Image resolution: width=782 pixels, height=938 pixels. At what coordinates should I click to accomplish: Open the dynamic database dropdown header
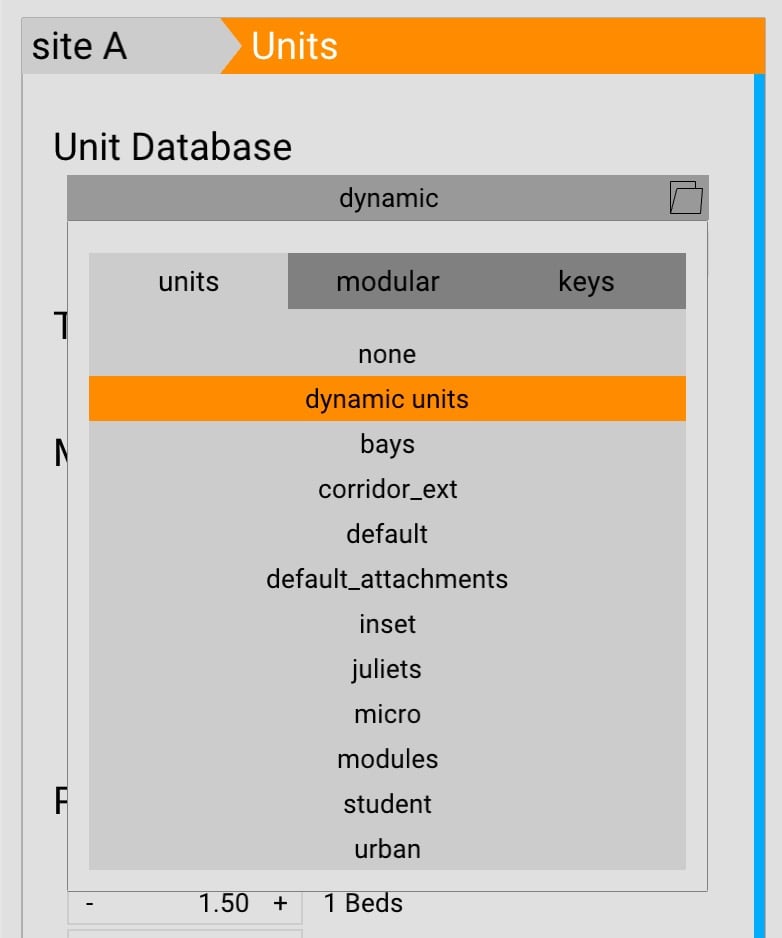(388, 198)
